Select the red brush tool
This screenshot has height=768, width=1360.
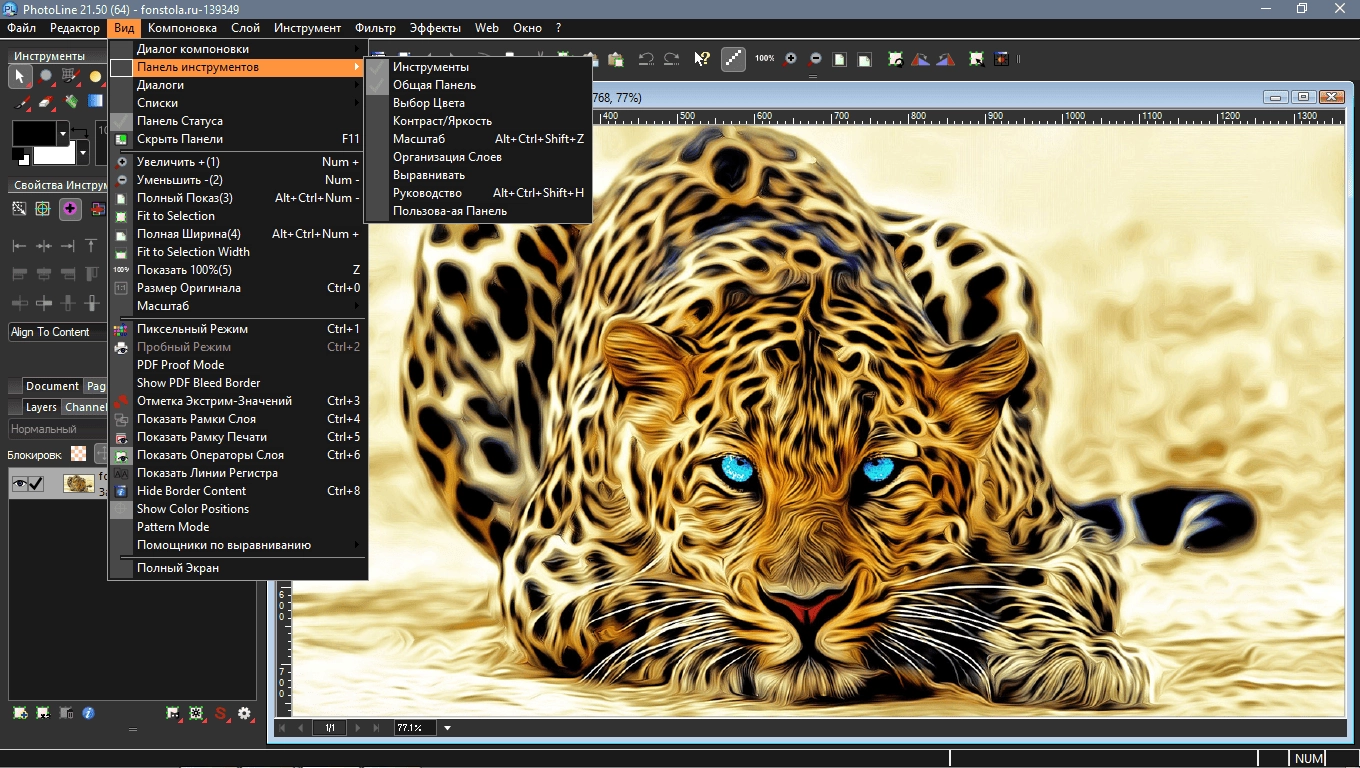(20, 101)
